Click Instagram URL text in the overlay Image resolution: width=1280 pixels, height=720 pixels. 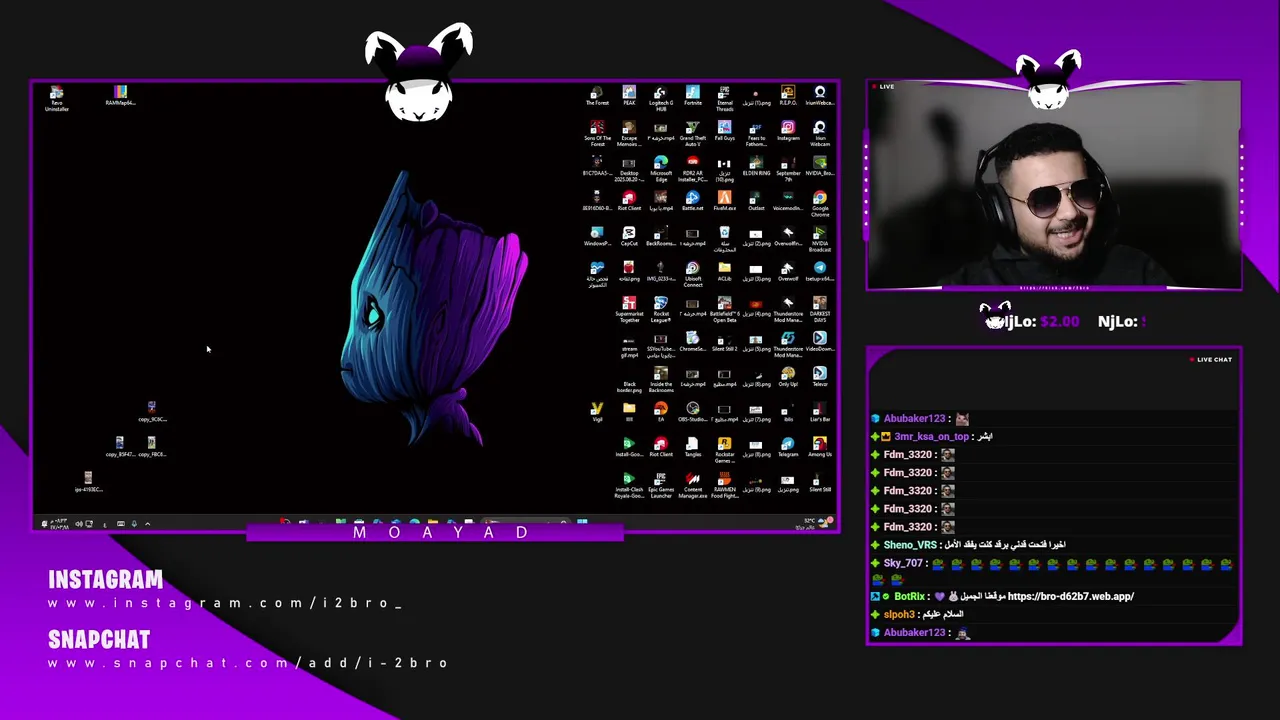[225, 603]
